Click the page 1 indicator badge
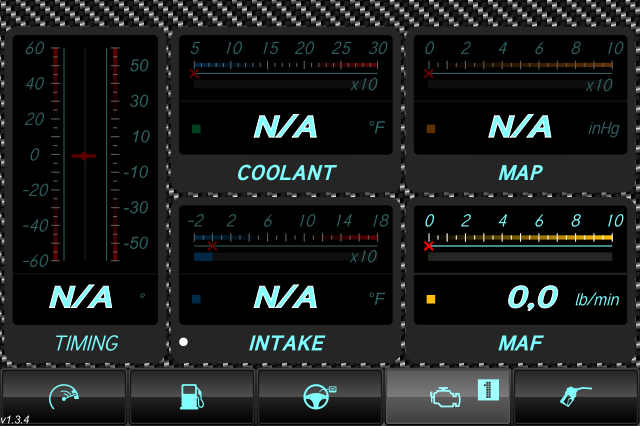640x426 pixels. pyautogui.click(x=488, y=390)
